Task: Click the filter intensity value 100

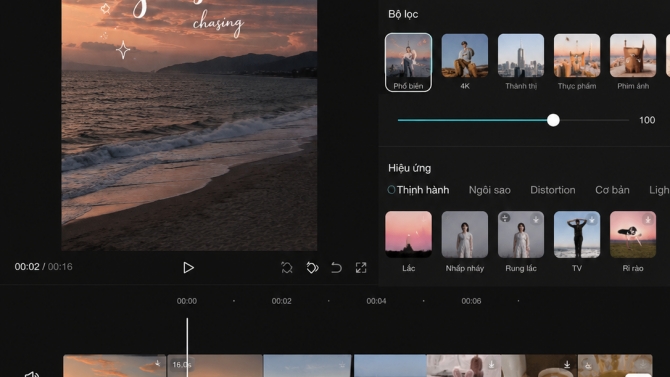Action: click(x=647, y=120)
